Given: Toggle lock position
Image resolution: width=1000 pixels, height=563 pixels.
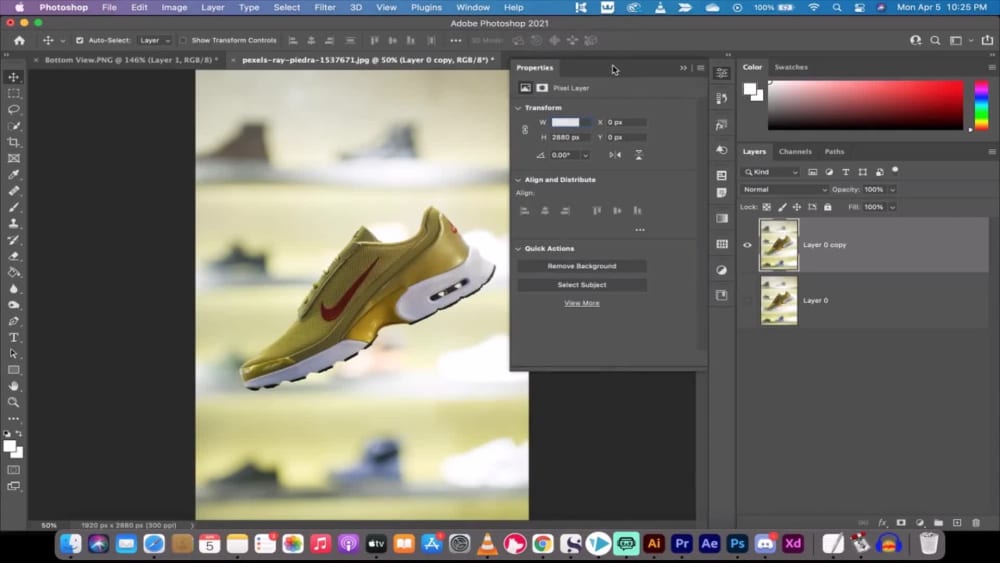Looking at the screenshot, I should (x=797, y=207).
